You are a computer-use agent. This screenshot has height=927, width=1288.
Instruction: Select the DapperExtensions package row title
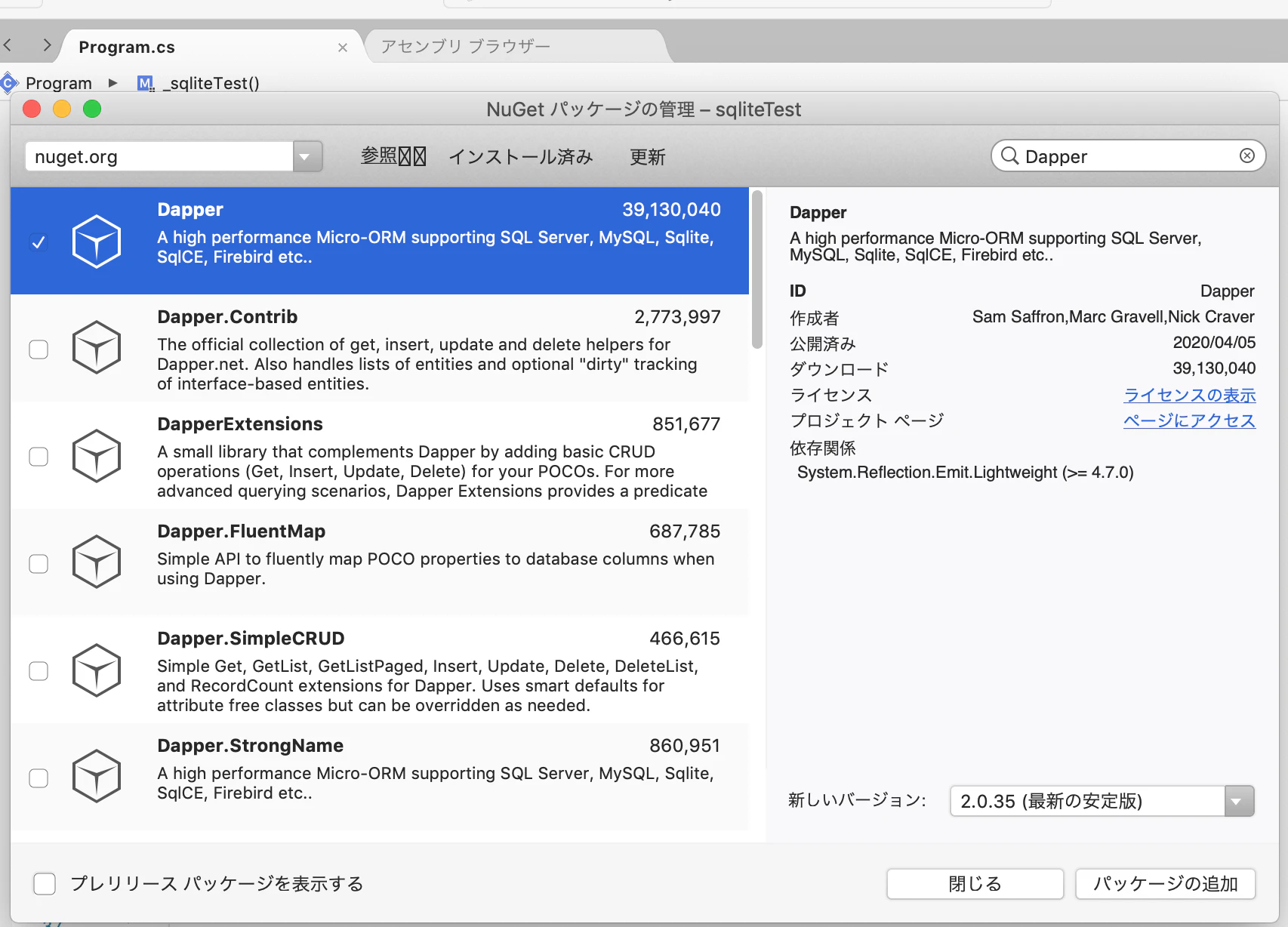(x=240, y=424)
